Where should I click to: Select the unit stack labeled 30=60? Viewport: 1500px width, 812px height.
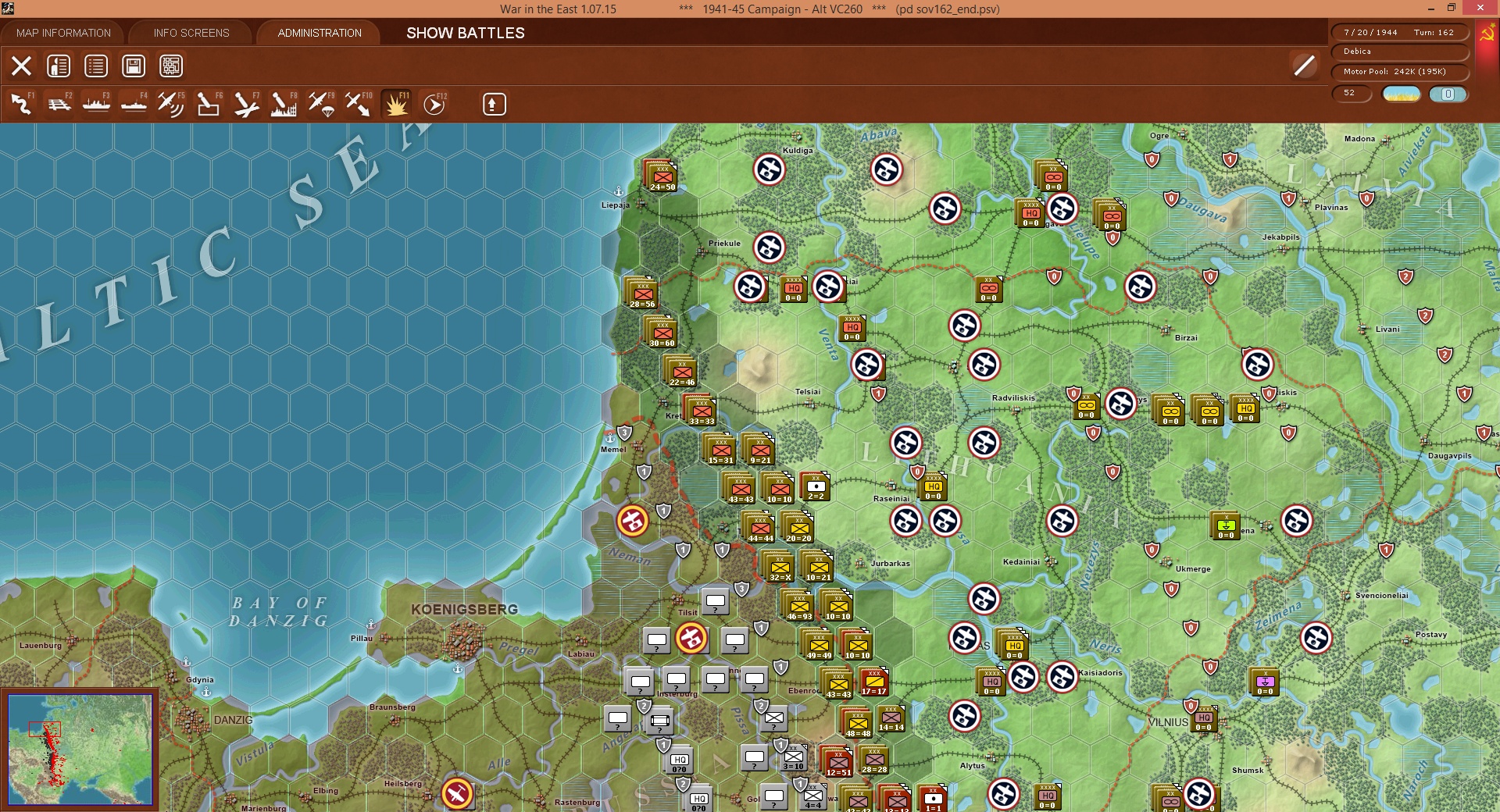[x=661, y=332]
